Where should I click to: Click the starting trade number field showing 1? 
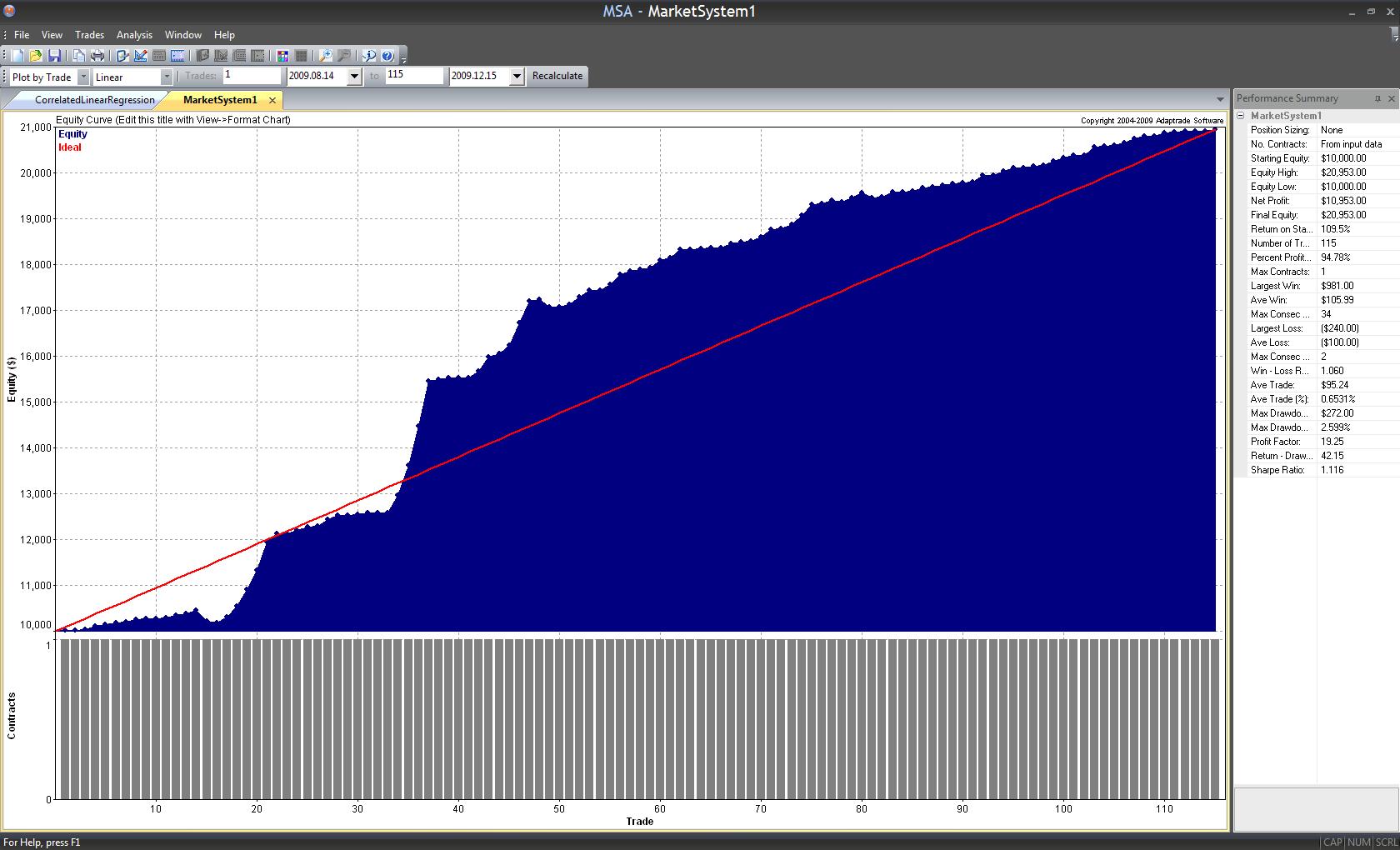(x=252, y=75)
